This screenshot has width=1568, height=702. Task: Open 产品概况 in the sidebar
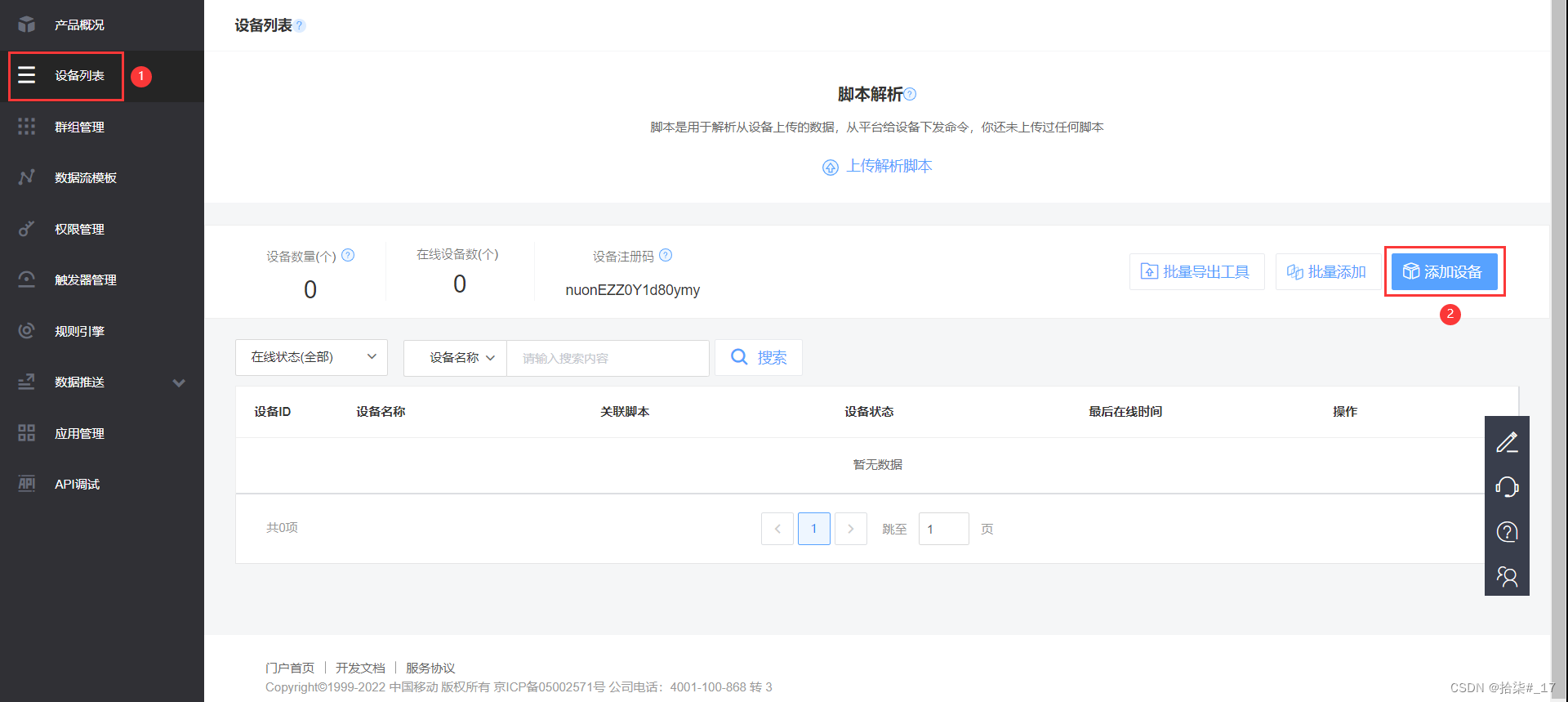point(79,25)
